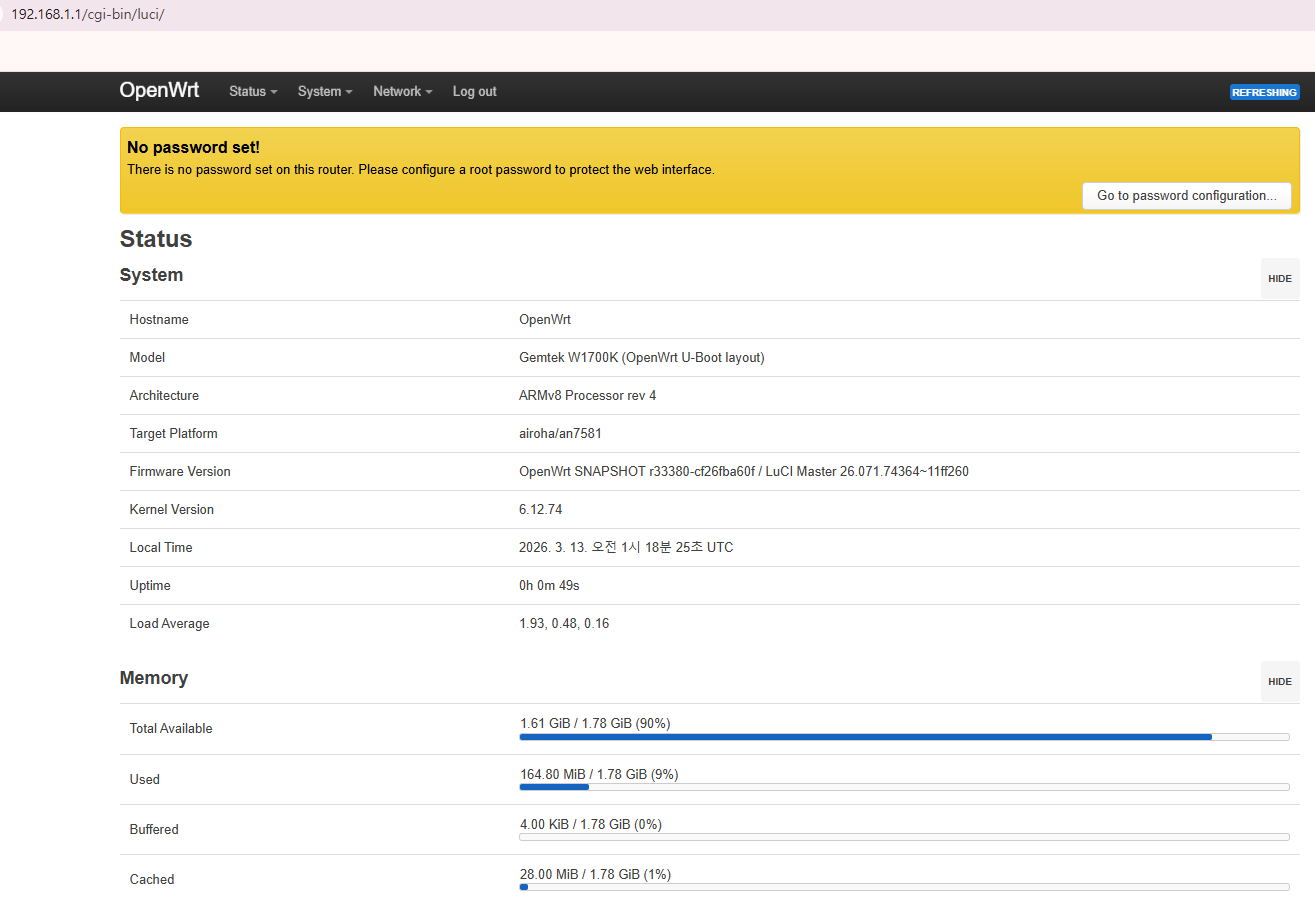
Task: Select the Target Platform label
Action: click(x=173, y=434)
